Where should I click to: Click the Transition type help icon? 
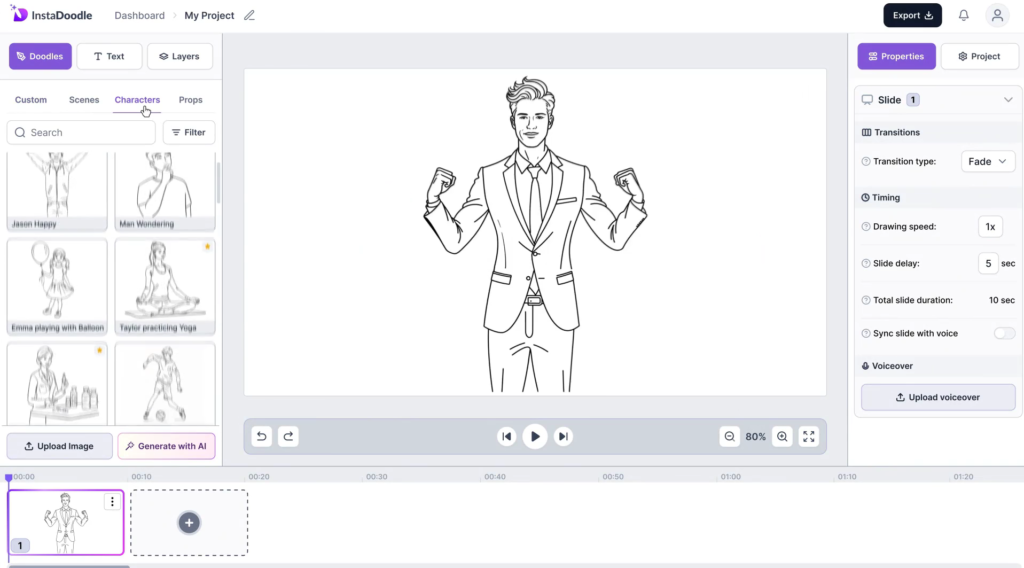coord(866,161)
